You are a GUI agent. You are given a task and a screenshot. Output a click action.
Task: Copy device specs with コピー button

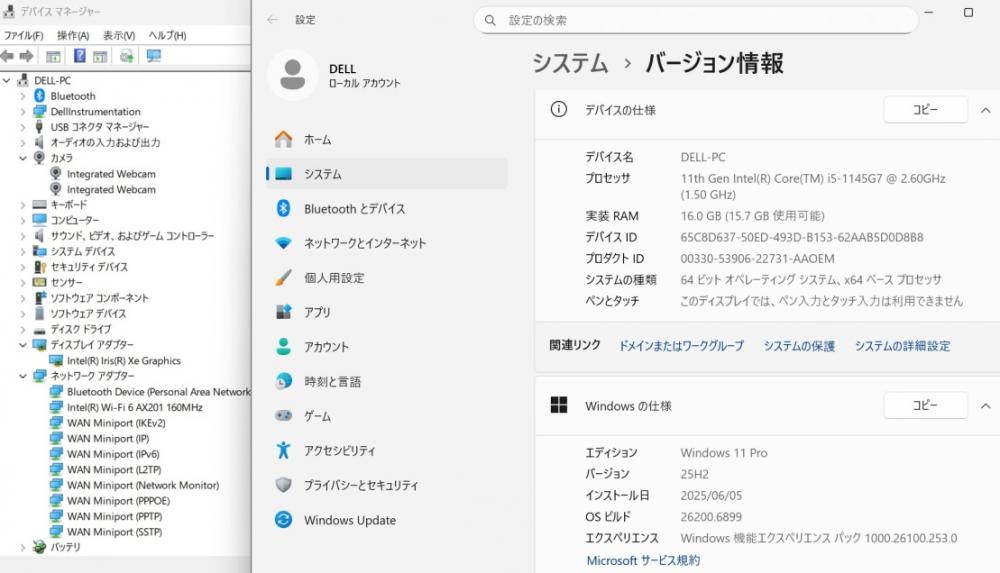tap(925, 110)
